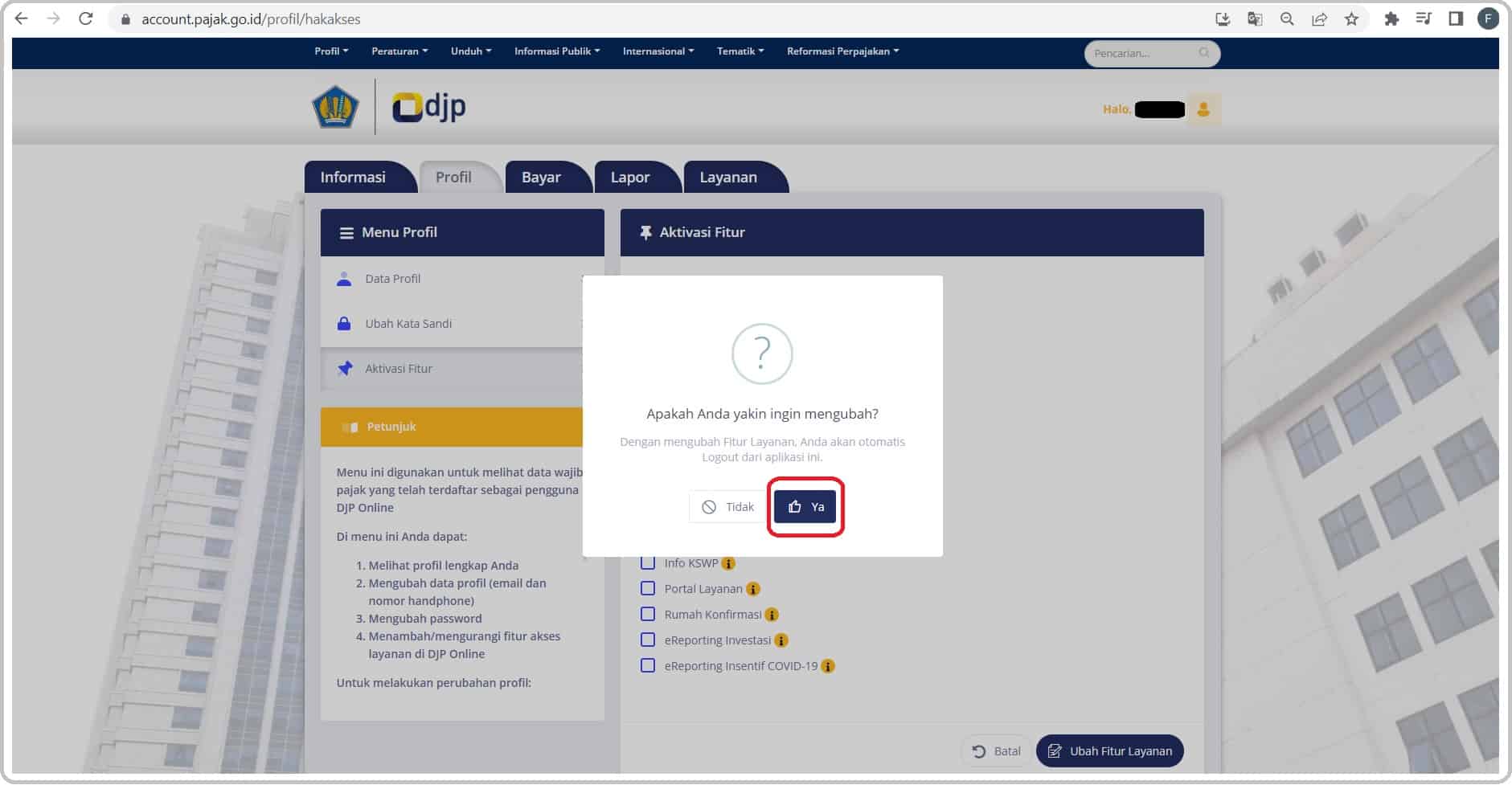Expand the Profil dropdown in the top navigation
This screenshot has height=785, width=1512.
pyautogui.click(x=331, y=51)
